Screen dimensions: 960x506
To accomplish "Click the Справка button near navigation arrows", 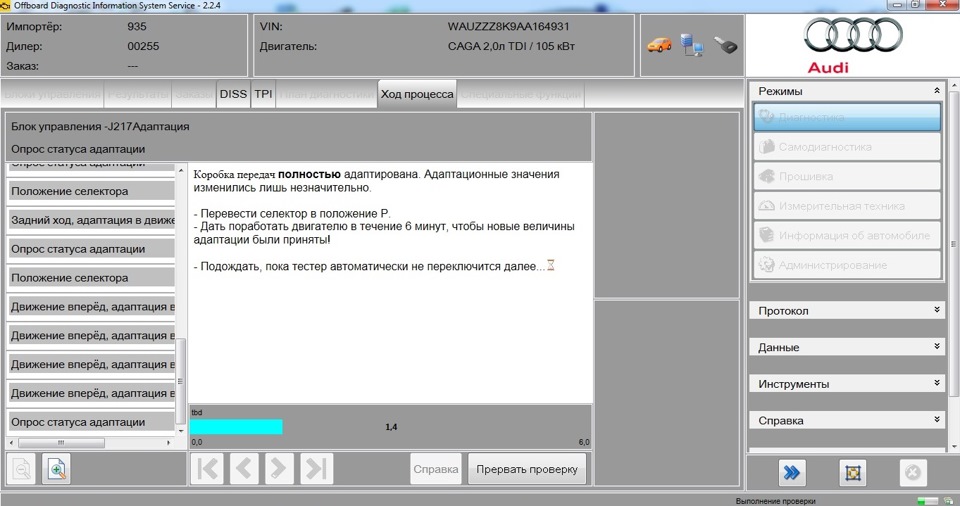I will coord(435,469).
